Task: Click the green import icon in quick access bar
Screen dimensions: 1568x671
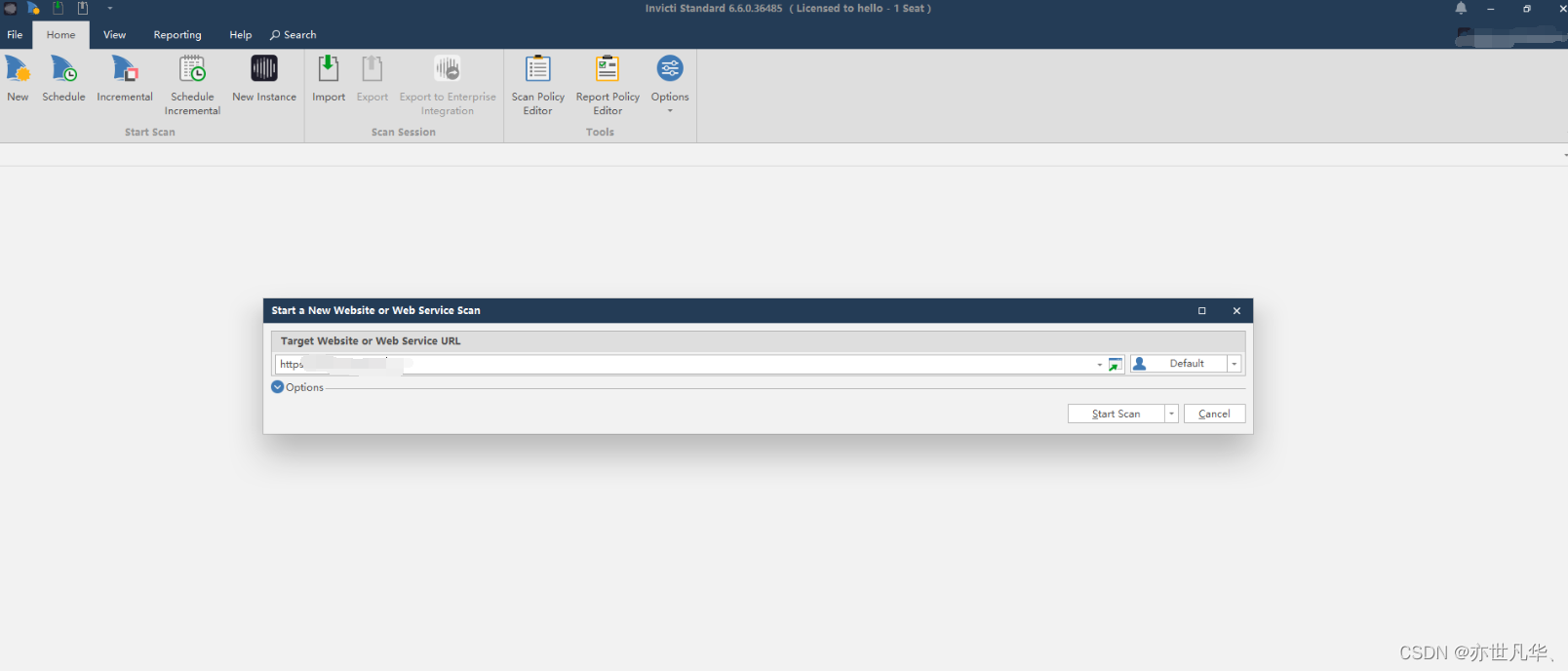Action: tap(59, 8)
